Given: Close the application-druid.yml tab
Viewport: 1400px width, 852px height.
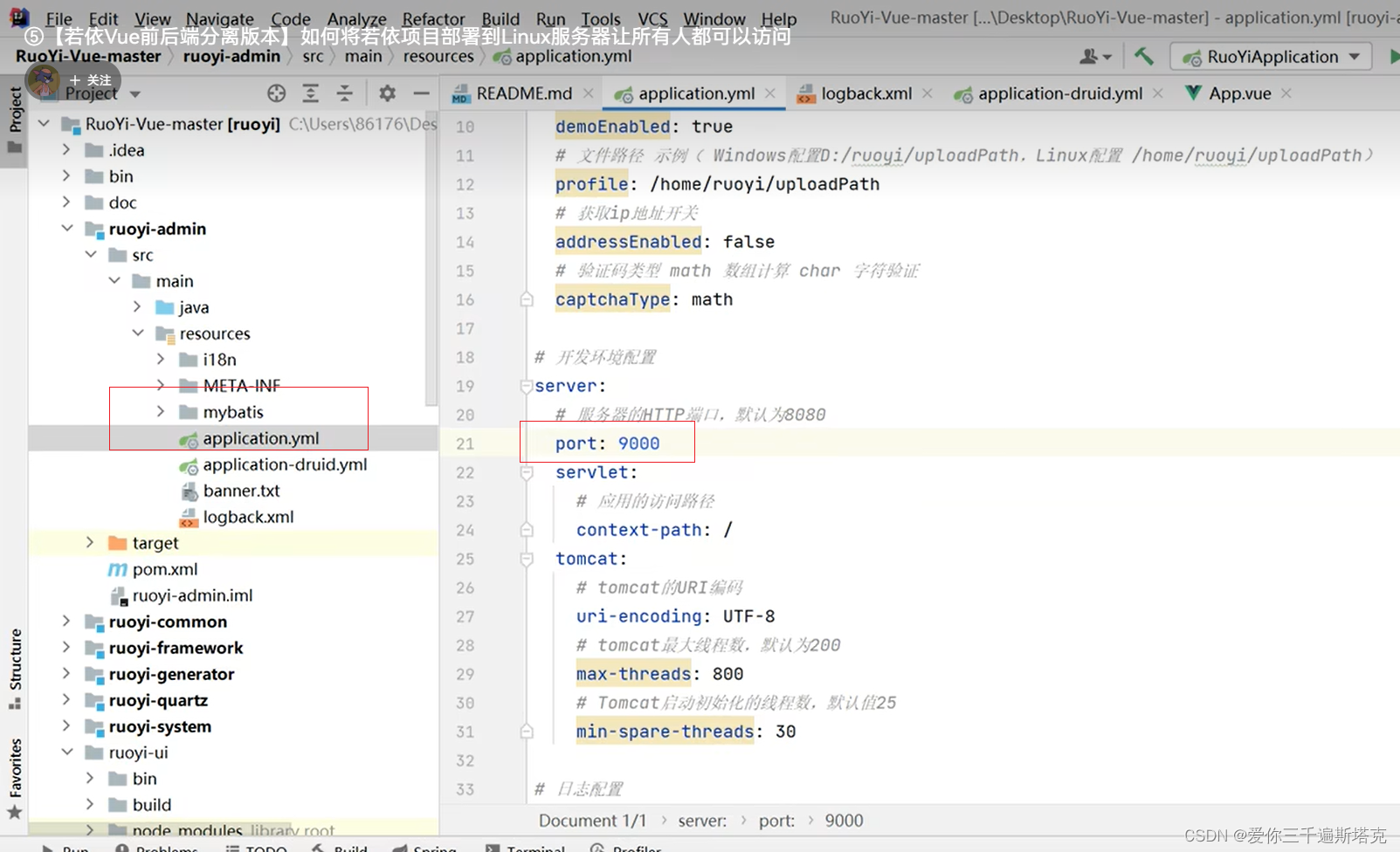Looking at the screenshot, I should (1158, 93).
